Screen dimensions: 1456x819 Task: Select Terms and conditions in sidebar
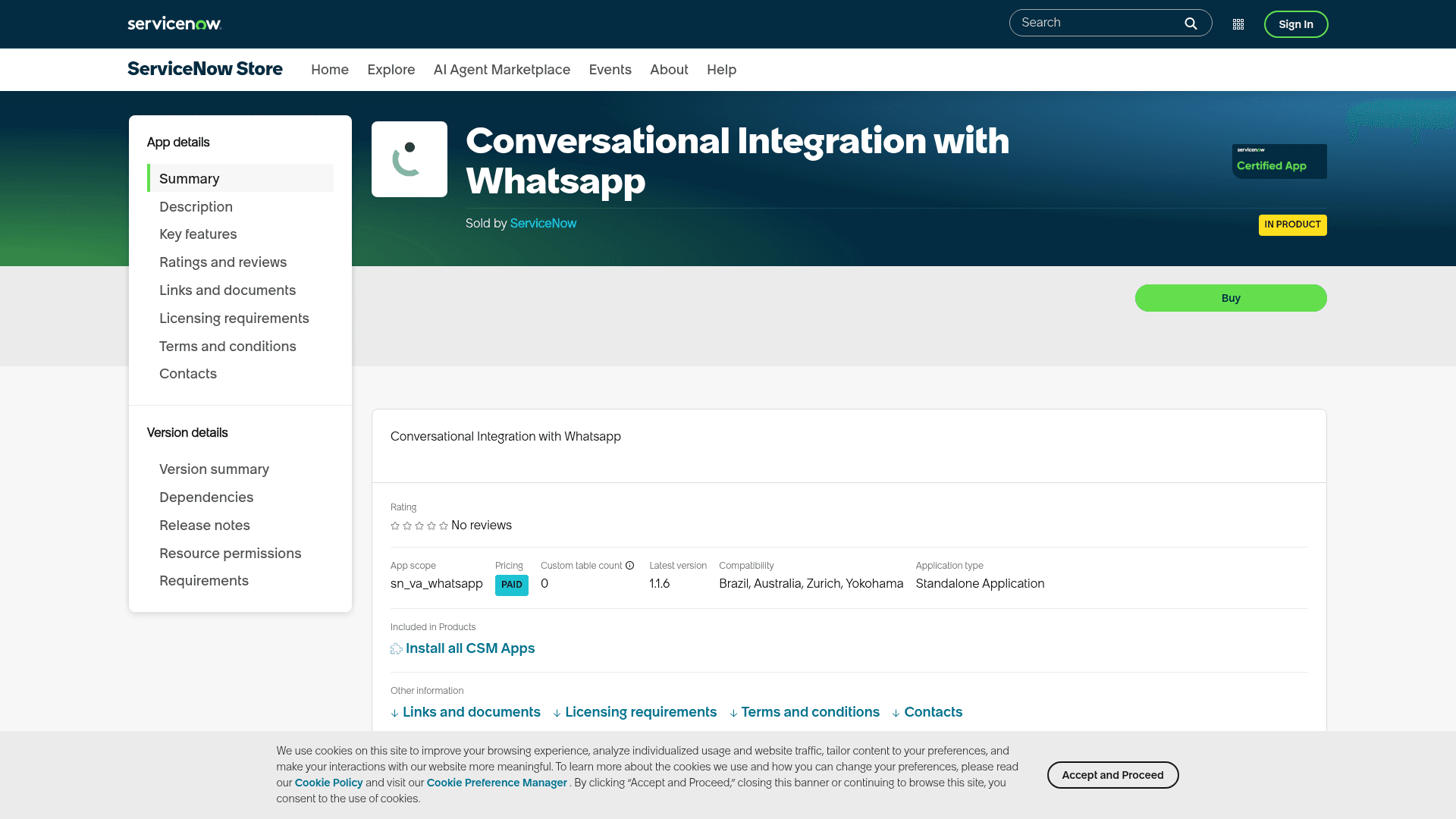(x=227, y=347)
